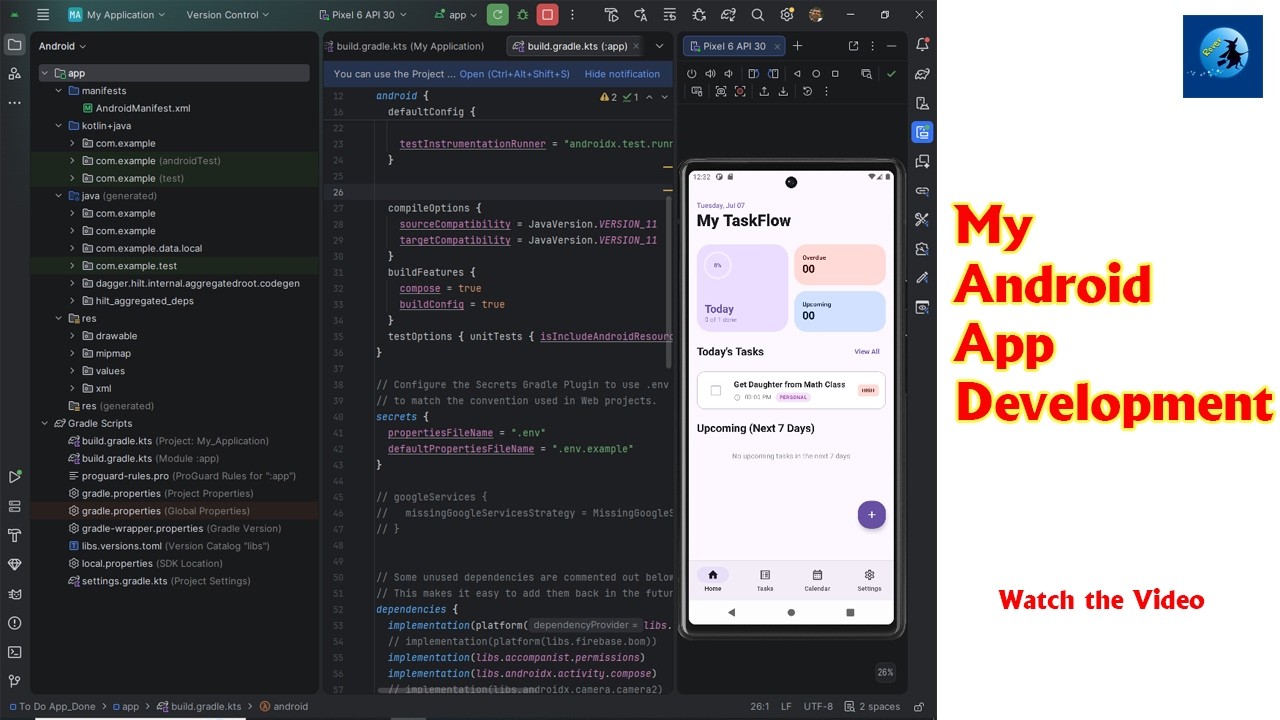Open the Tasks tab in the app

pos(765,580)
